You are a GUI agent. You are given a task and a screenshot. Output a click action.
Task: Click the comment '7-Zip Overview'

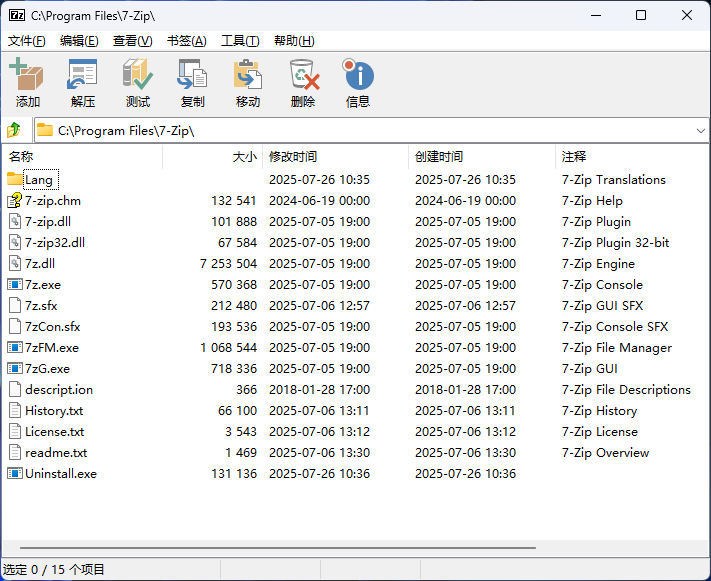(605, 453)
